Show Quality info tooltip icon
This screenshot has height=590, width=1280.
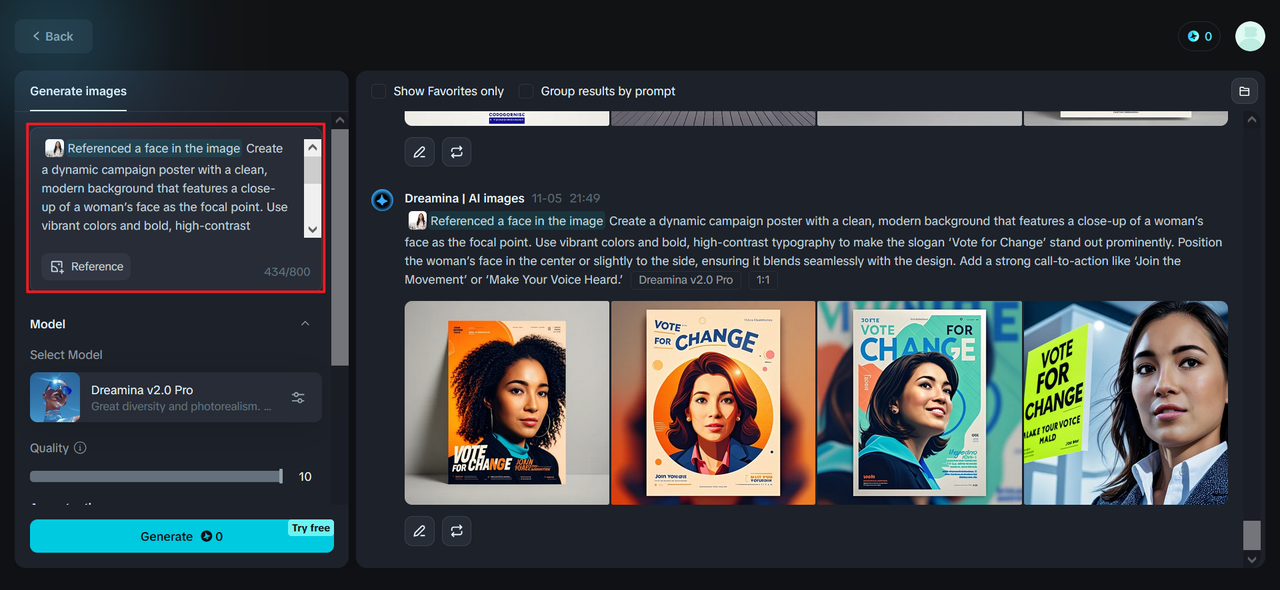[80, 448]
